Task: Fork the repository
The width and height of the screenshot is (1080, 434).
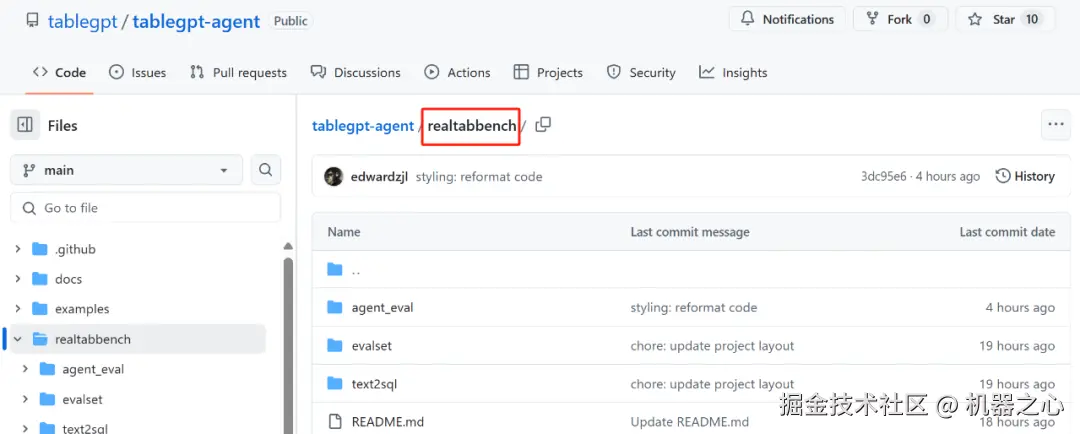Action: 899,19
